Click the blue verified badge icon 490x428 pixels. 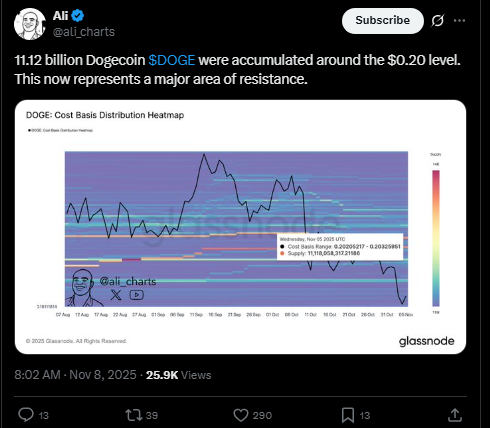[x=78, y=15]
